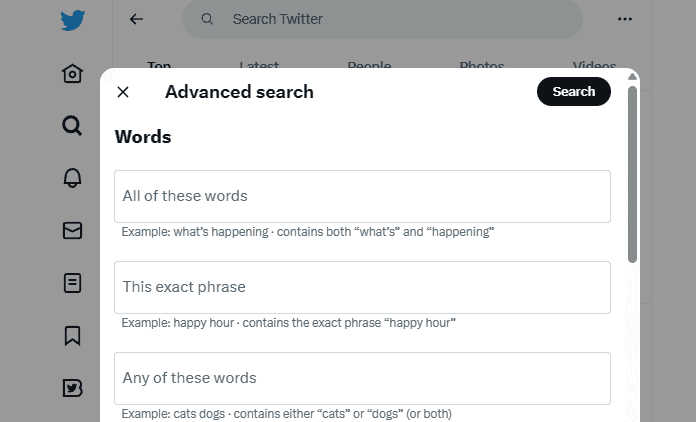Open the Home icon in sidebar
Image resolution: width=696 pixels, height=422 pixels.
click(x=72, y=74)
